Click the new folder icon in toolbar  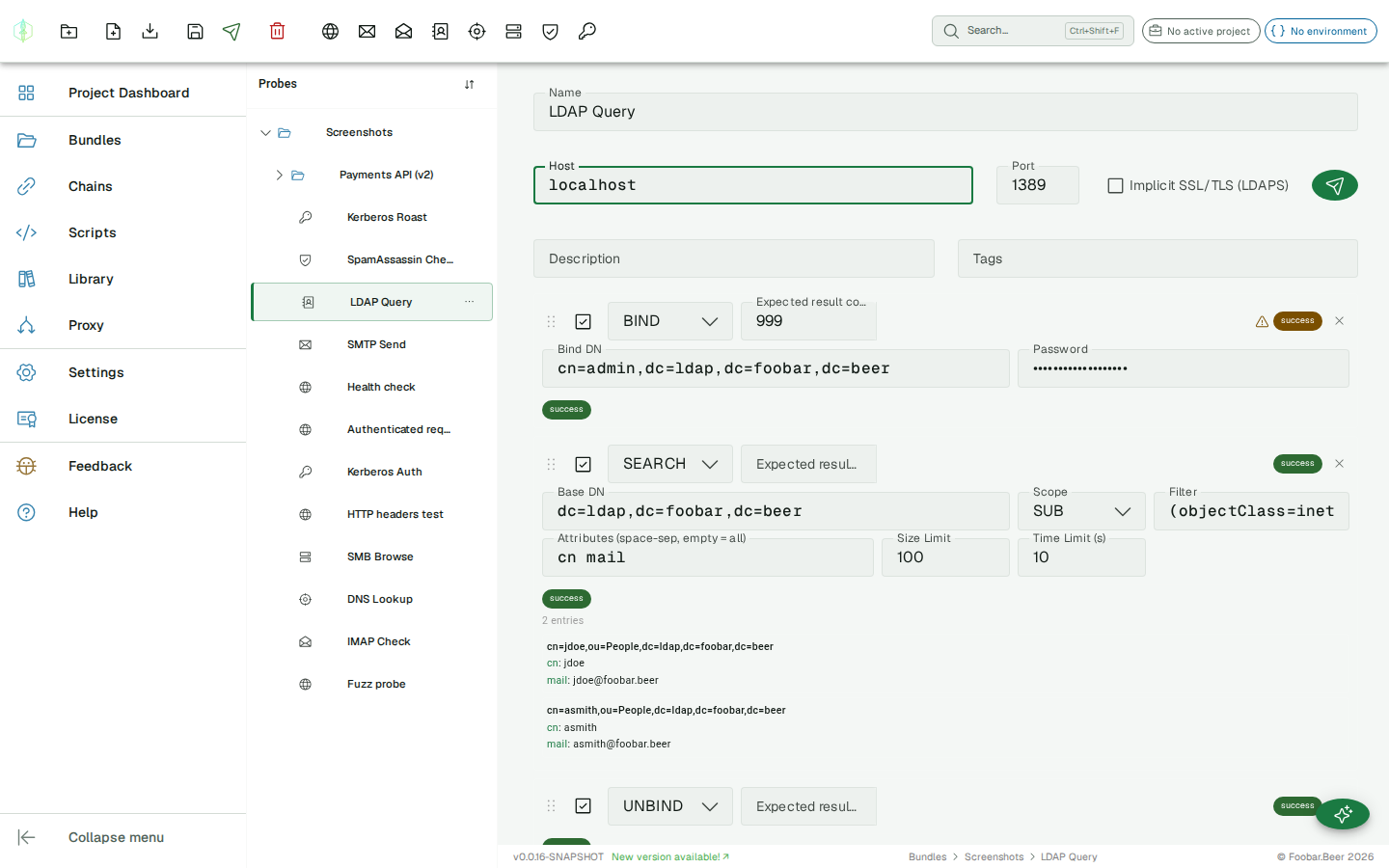point(68,31)
